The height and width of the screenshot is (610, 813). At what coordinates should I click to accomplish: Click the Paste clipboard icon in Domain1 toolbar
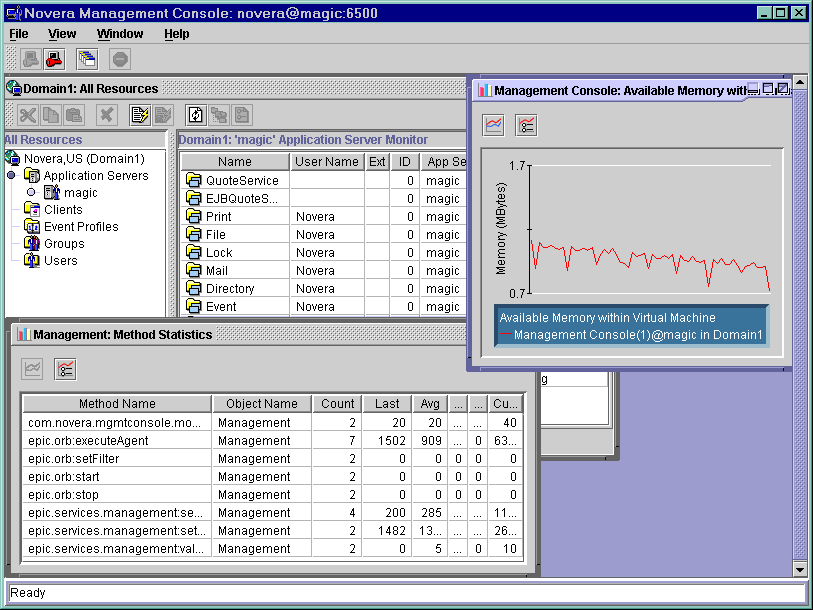tap(74, 115)
